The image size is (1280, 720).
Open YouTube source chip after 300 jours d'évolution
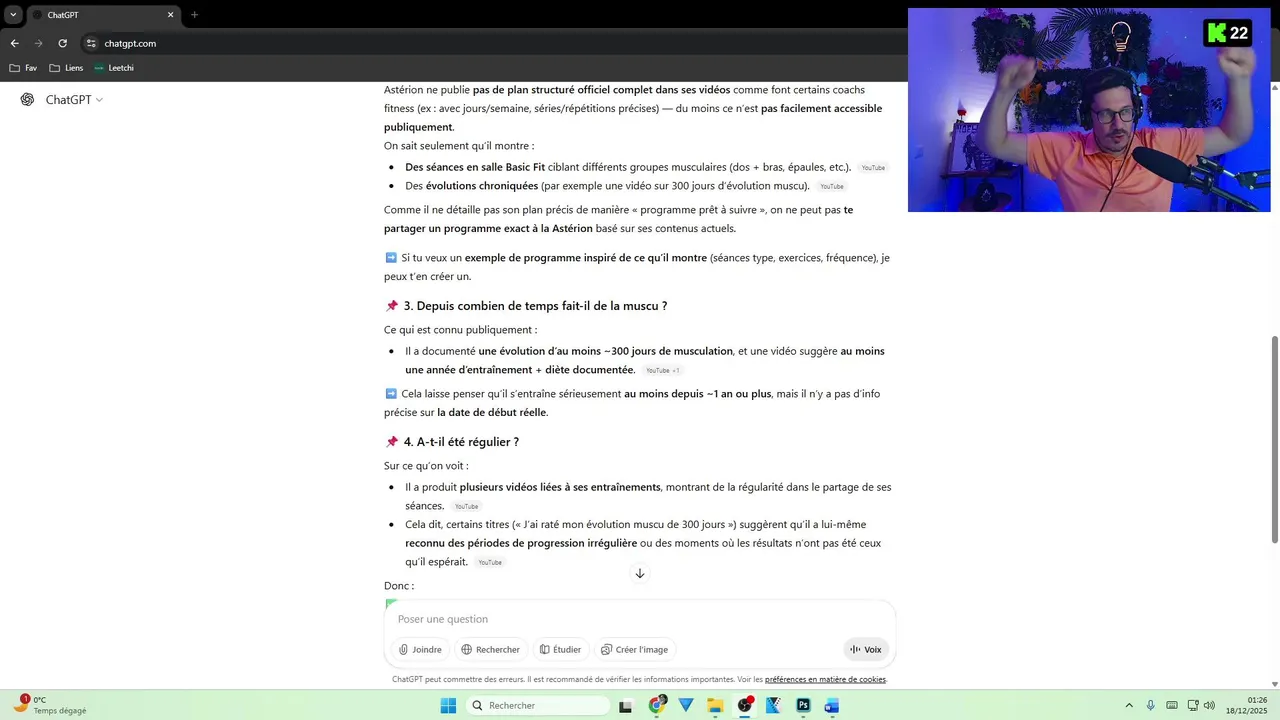tap(831, 186)
